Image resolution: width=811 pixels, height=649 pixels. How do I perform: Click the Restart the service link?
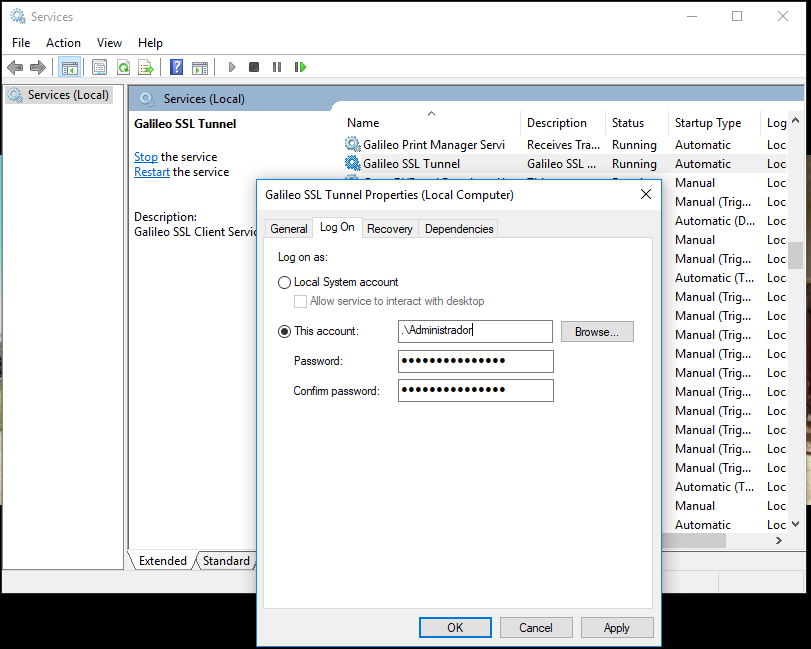[152, 172]
